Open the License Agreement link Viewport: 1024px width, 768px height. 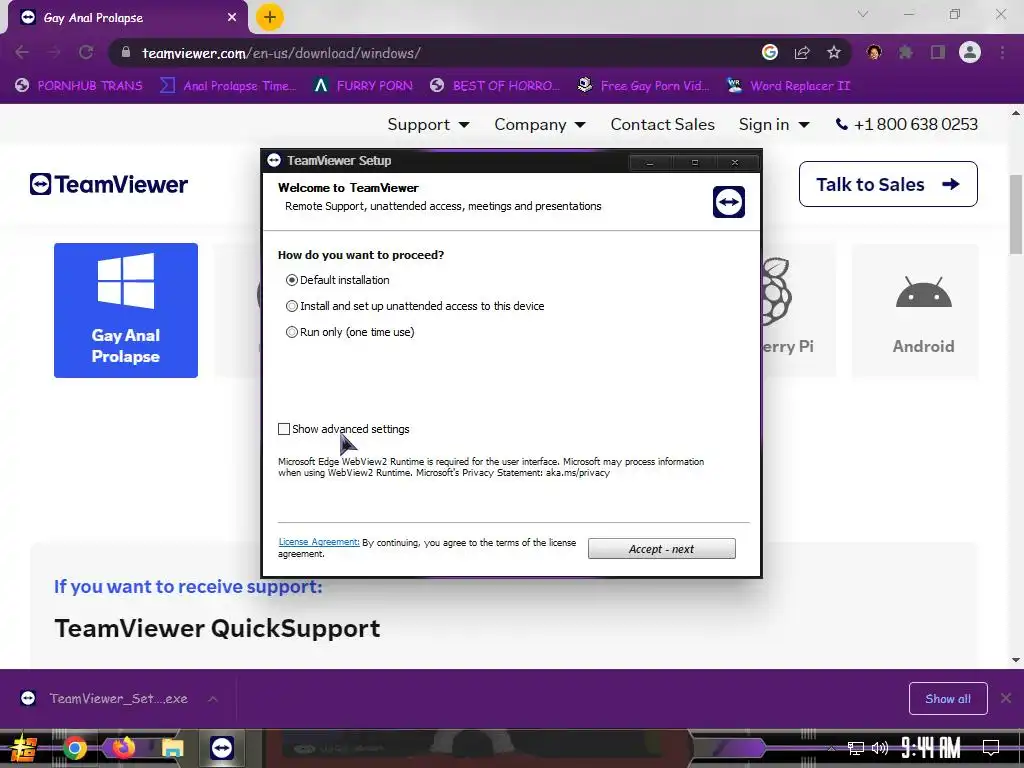pyautogui.click(x=319, y=542)
